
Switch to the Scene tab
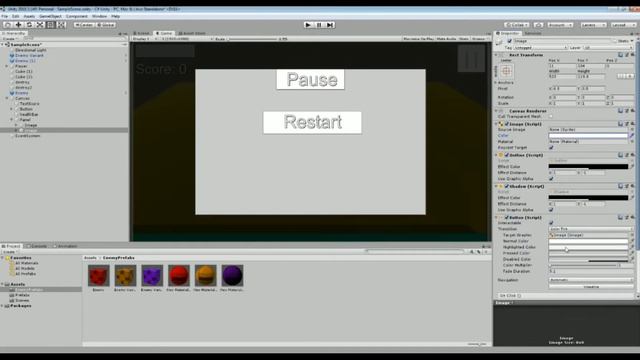point(142,33)
